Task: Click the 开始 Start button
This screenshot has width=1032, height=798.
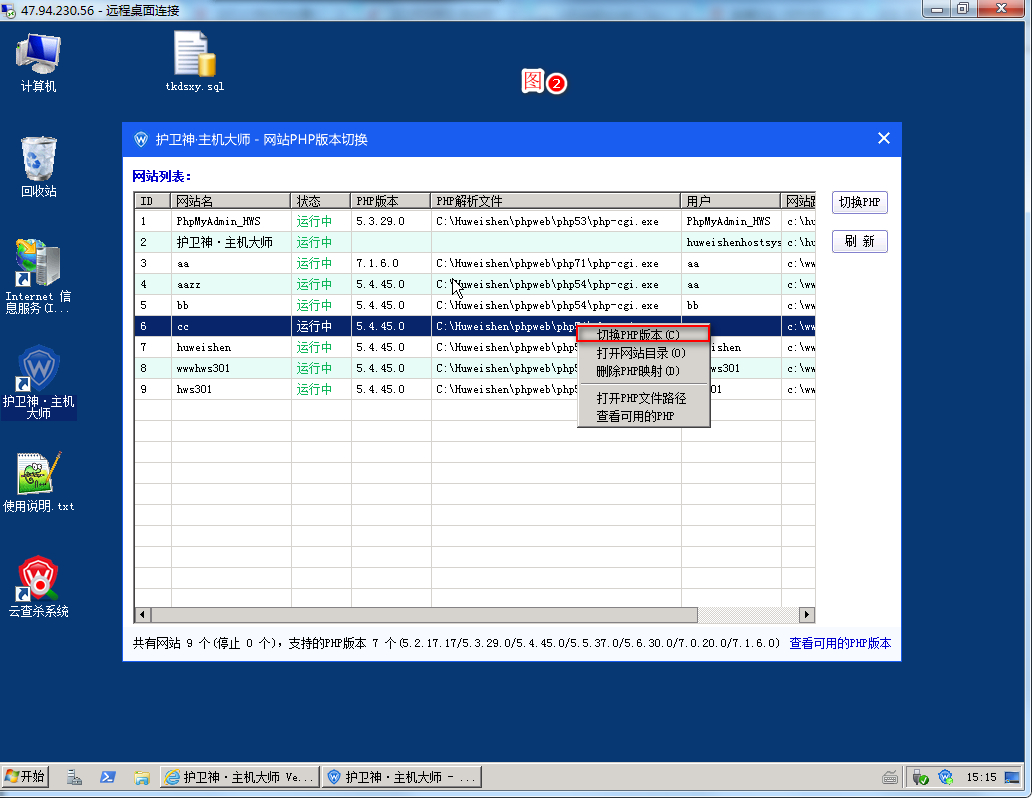Action: click(x=26, y=777)
